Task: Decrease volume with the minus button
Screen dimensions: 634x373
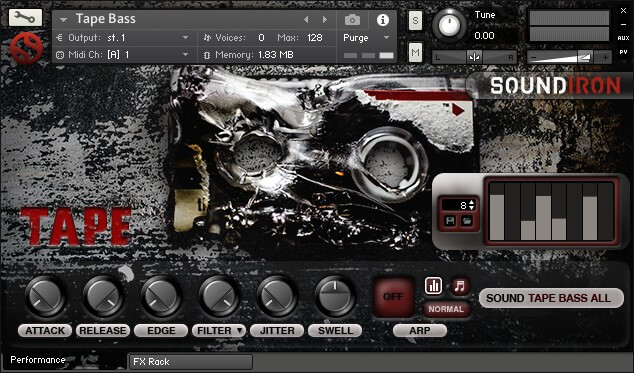Action: pos(534,58)
